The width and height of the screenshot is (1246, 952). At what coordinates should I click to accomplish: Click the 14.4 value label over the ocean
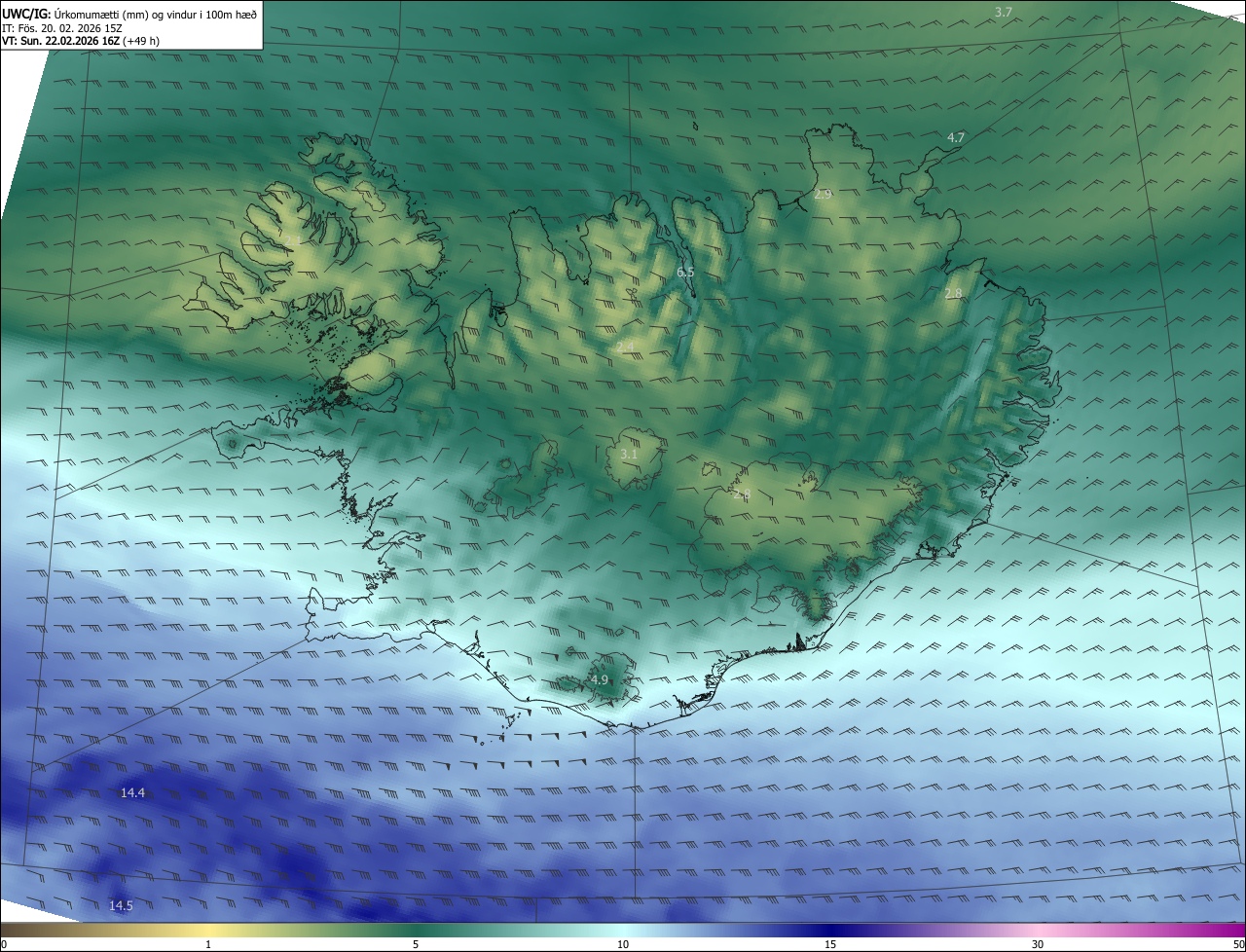pyautogui.click(x=132, y=793)
